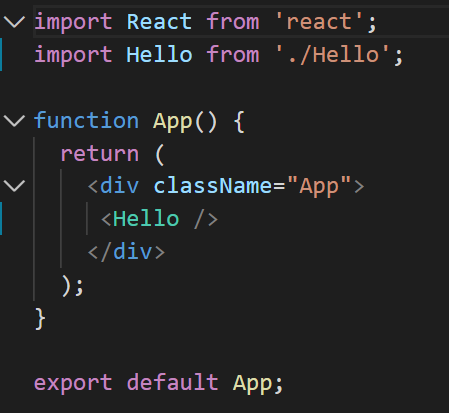Click 'from' keyword in the React import
The image size is (449, 413).
(233, 22)
